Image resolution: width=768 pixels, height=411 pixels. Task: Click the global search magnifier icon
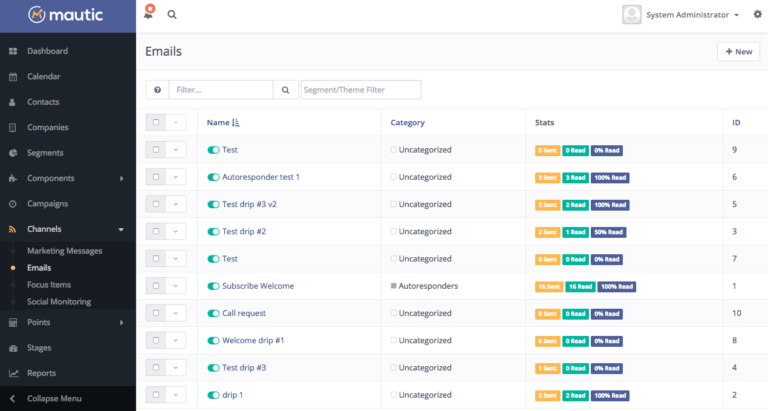(172, 15)
